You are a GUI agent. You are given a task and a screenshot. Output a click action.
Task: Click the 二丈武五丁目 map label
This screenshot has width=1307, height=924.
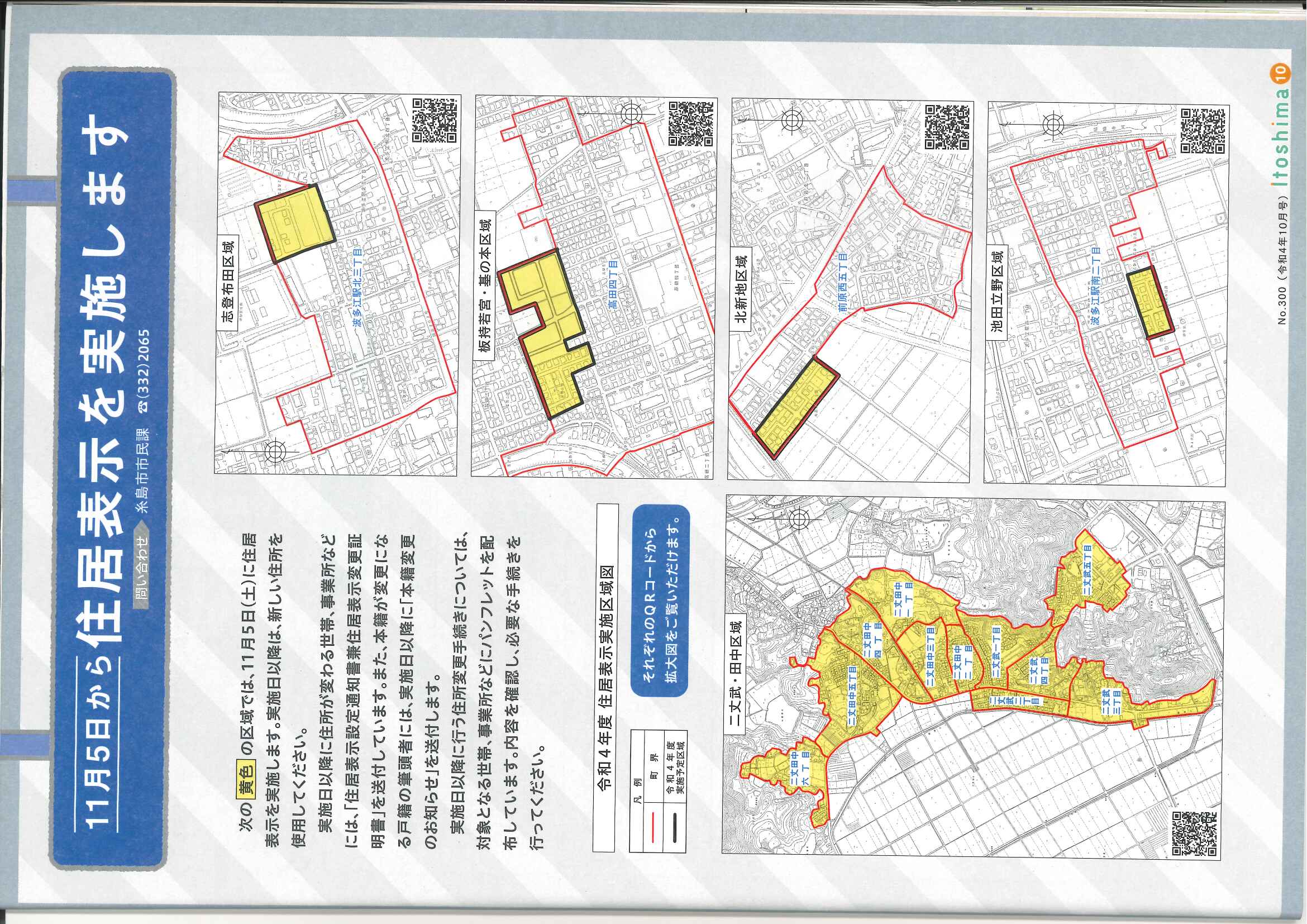1086,571
